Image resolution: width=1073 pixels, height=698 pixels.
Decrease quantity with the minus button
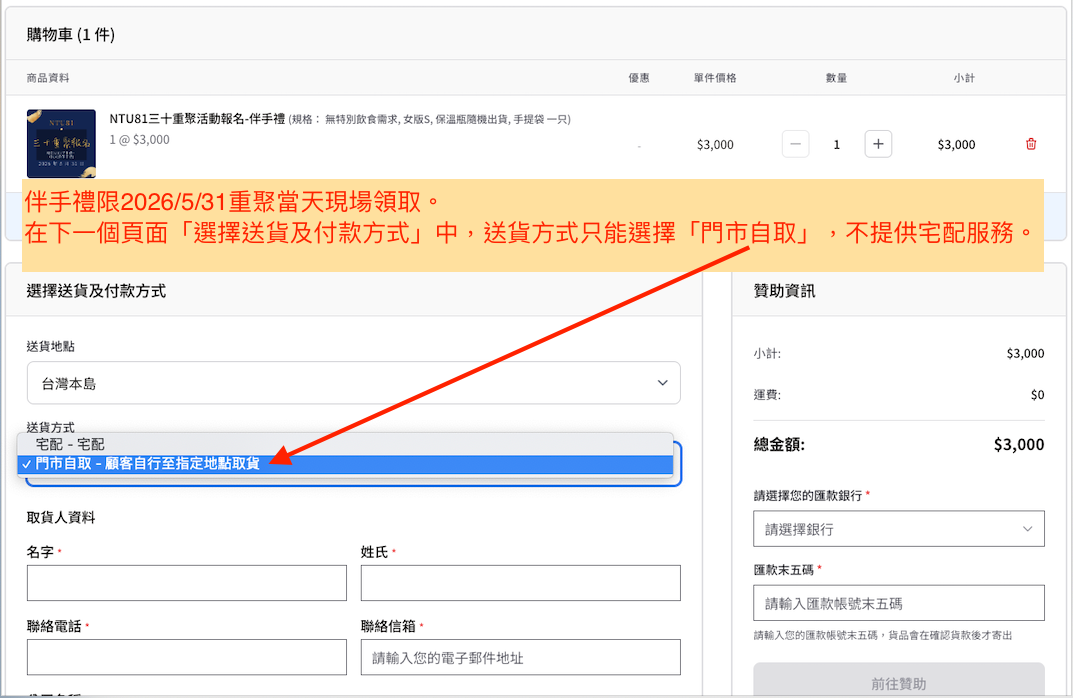(796, 144)
